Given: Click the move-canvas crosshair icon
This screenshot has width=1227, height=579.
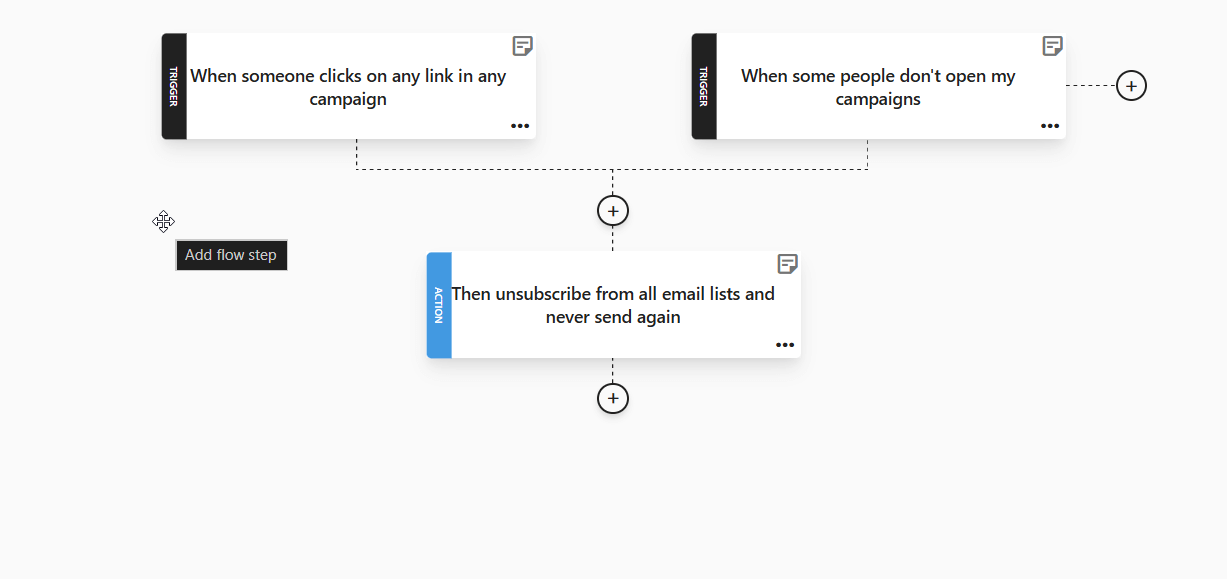Looking at the screenshot, I should pyautogui.click(x=163, y=221).
